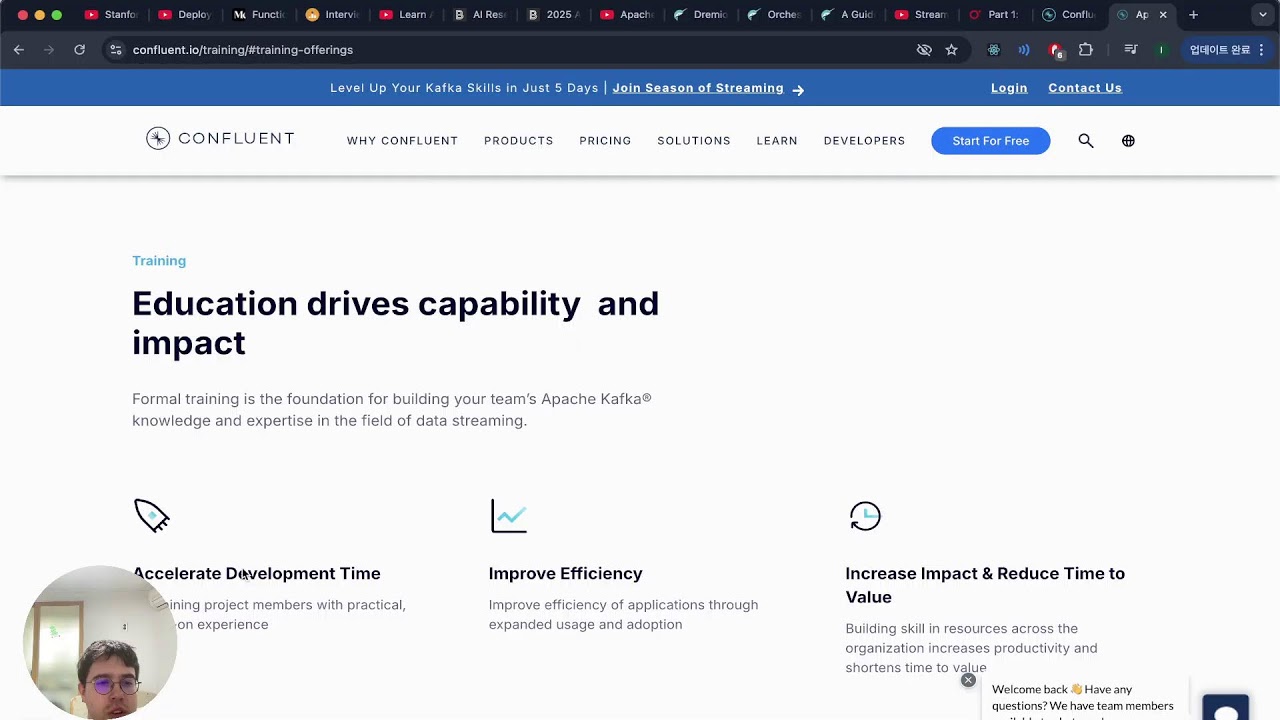Click the Education drives capability heading
1280x720 pixels.
pos(395,323)
